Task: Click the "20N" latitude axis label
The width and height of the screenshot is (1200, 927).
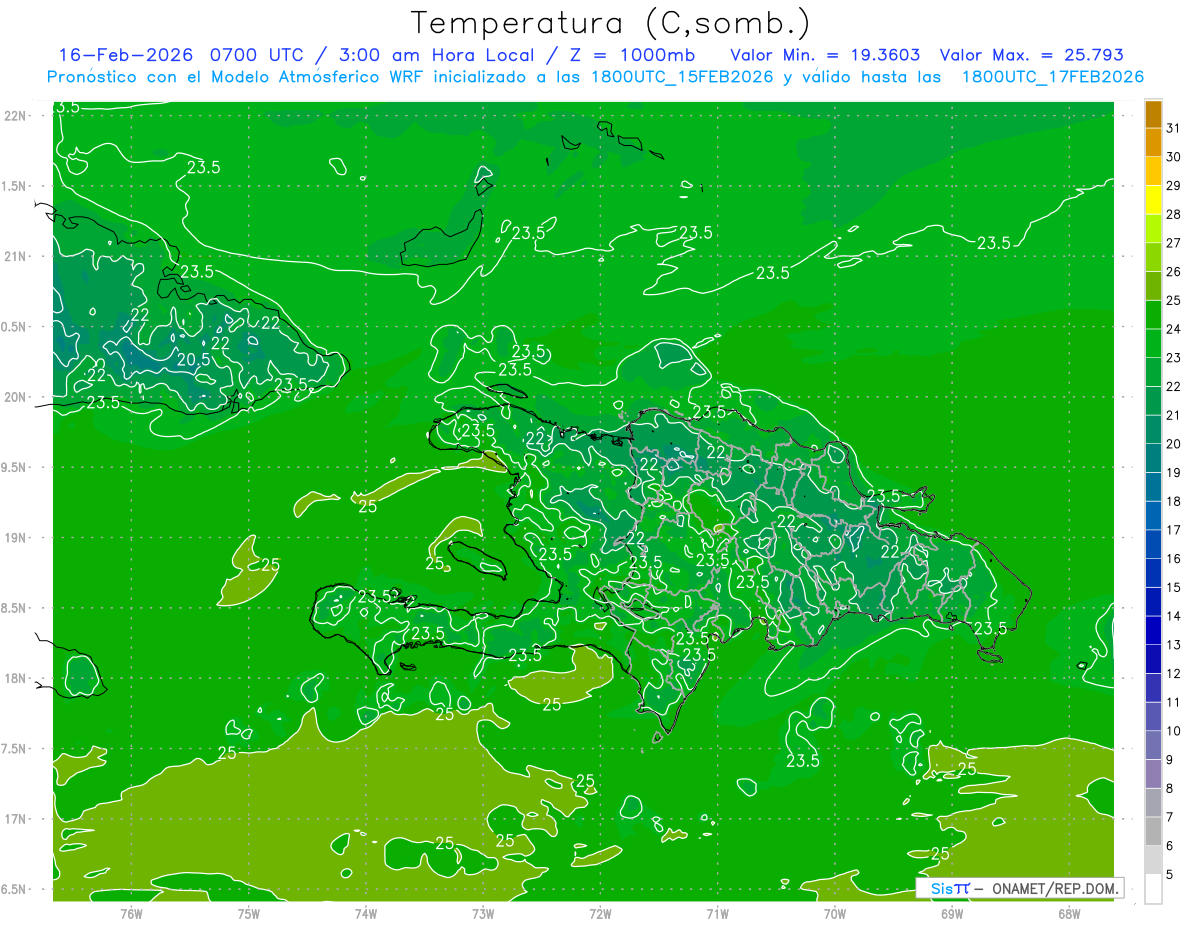Action: click(17, 397)
